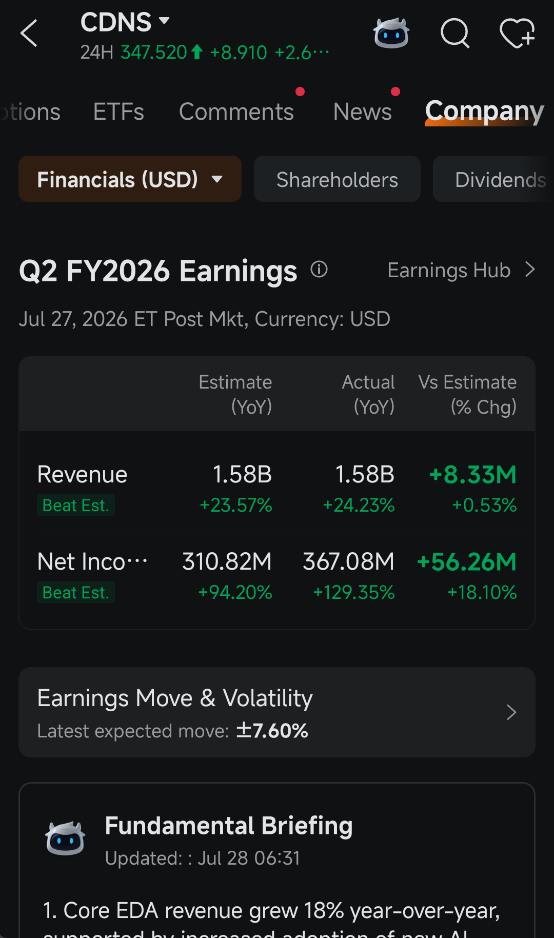Tap the Revenue earnings row
The width and height of the screenshot is (554, 938).
coord(277,489)
